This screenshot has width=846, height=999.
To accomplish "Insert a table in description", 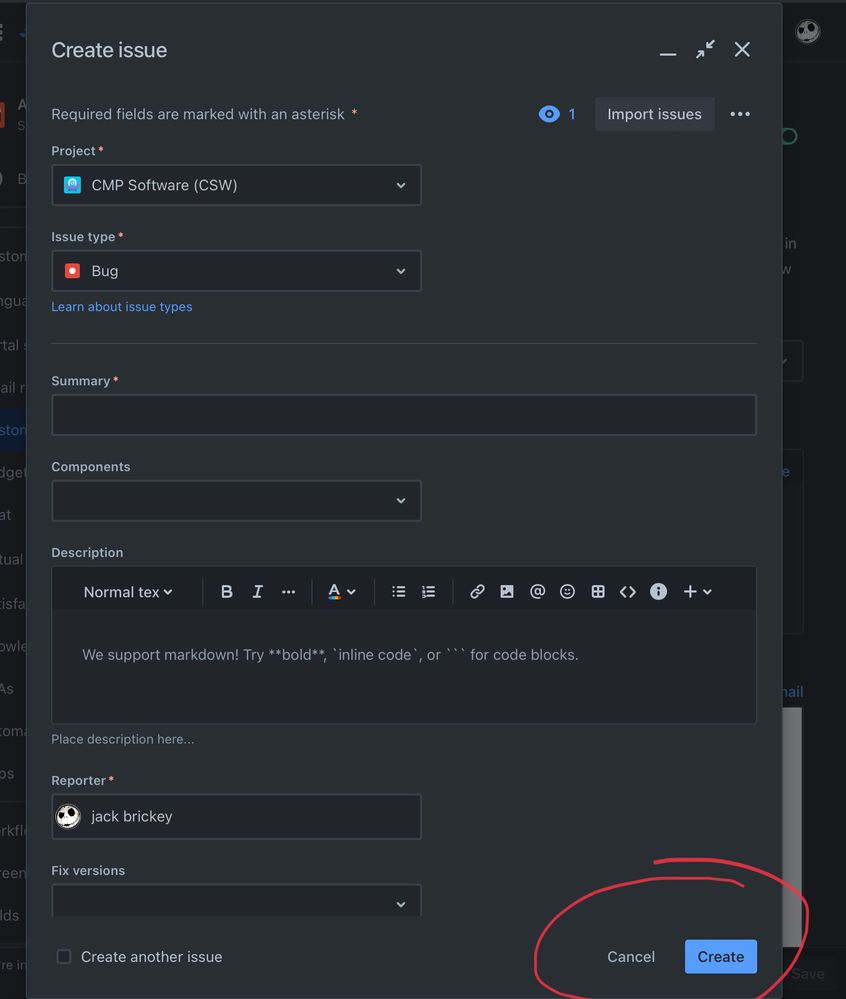I will click(x=598, y=592).
